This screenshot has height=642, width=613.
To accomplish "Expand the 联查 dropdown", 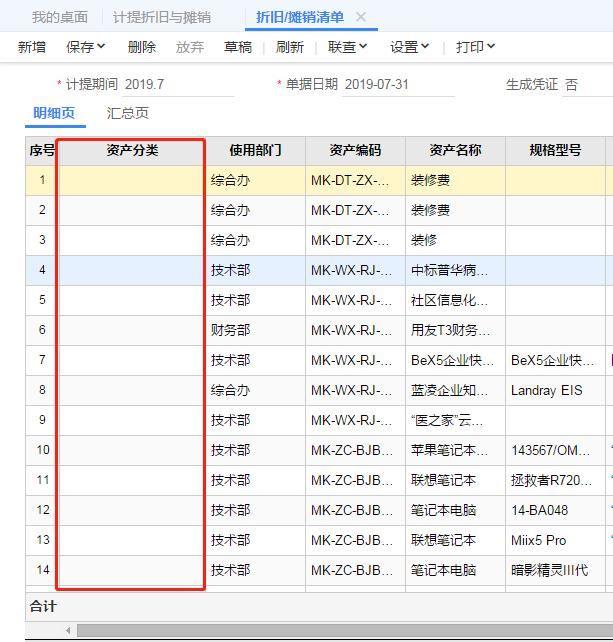I will pyautogui.click(x=347, y=47).
